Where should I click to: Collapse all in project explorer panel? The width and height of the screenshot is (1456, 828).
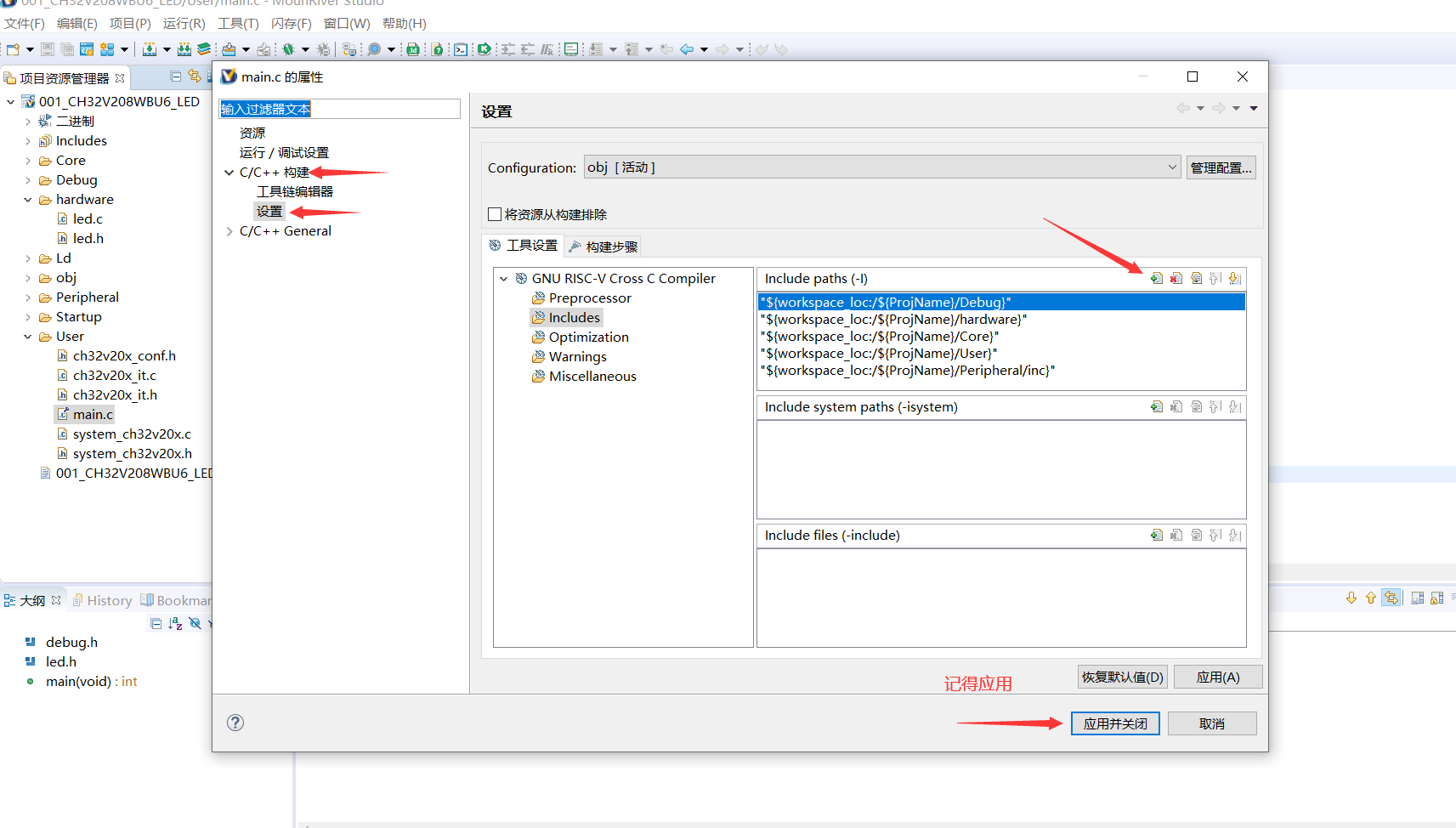[176, 77]
